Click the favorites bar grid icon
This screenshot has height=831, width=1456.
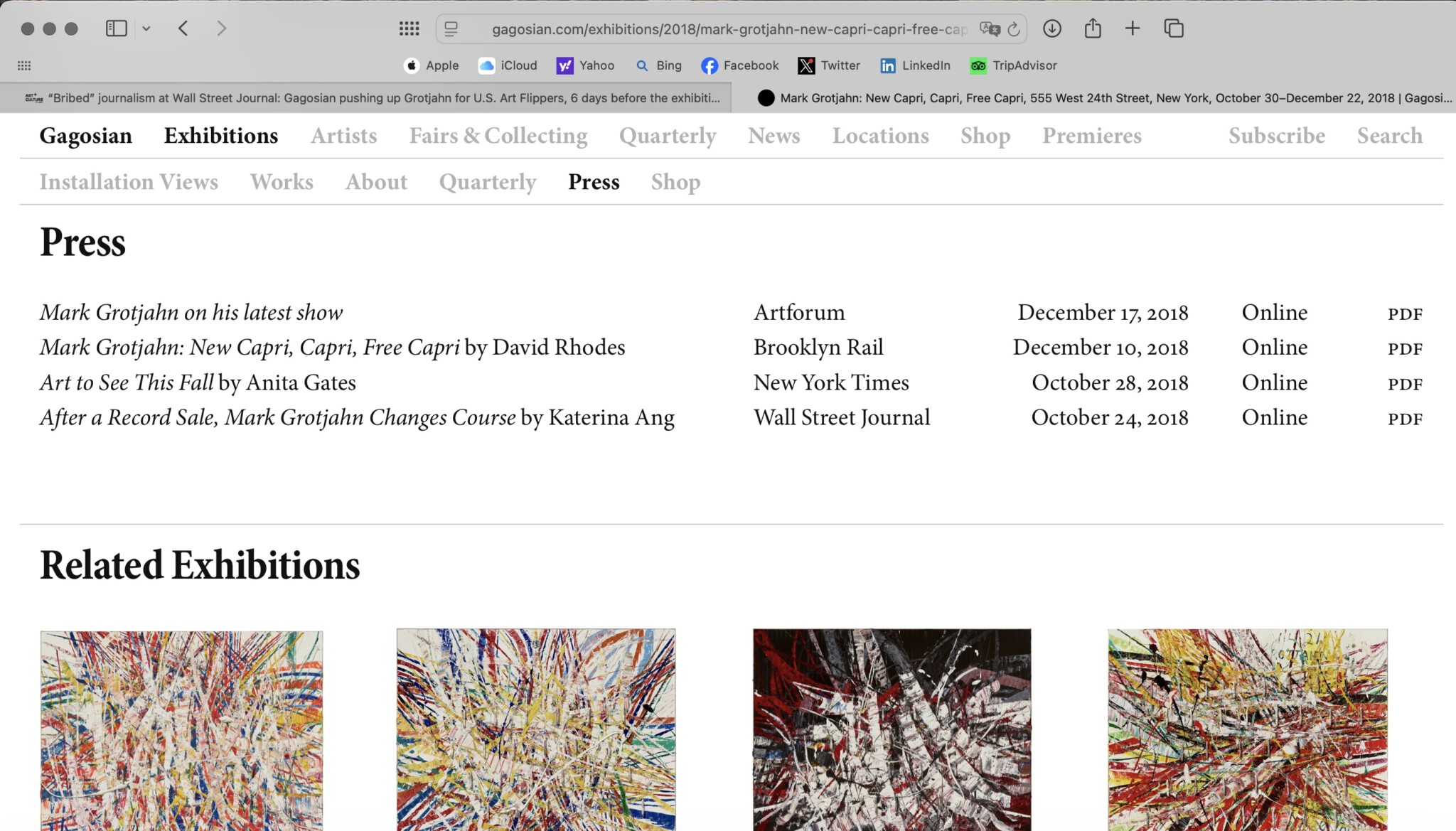point(24,65)
